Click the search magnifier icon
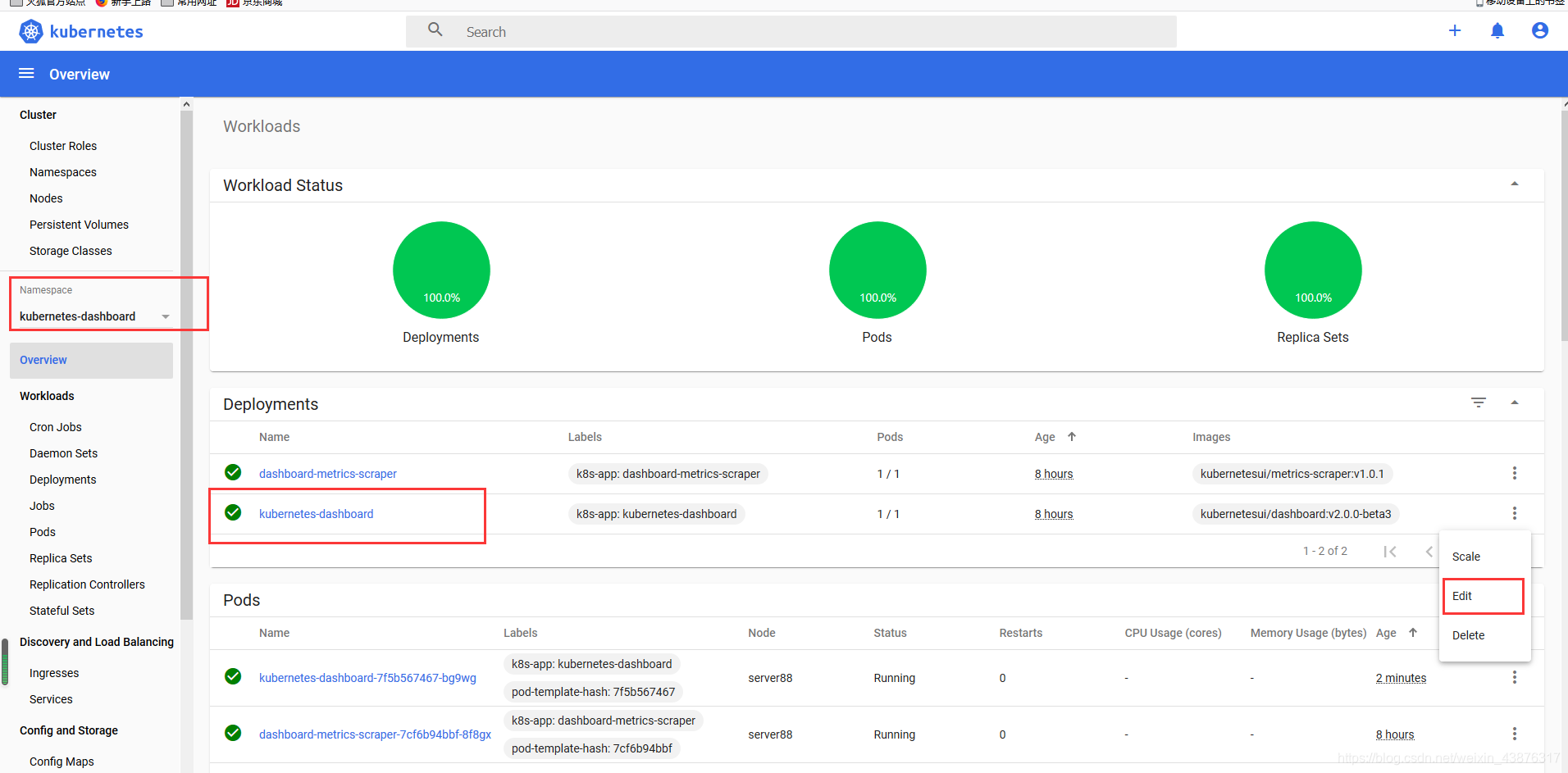This screenshot has height=773, width=1568. tap(435, 30)
